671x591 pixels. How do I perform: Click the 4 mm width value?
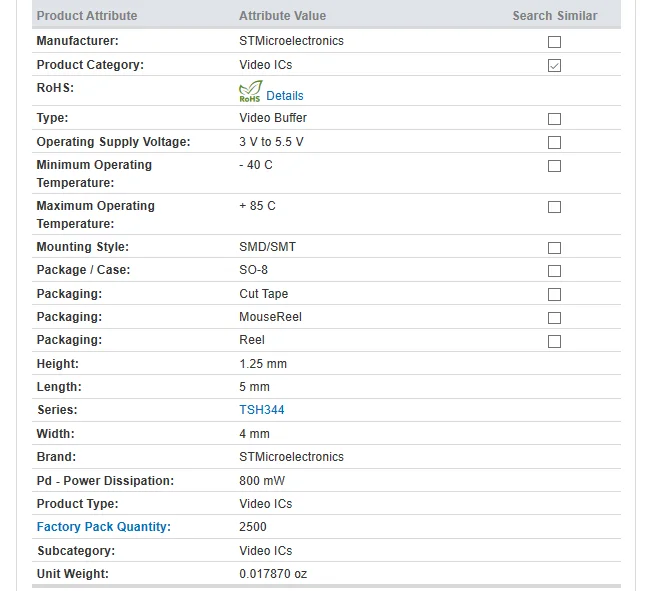tap(254, 434)
